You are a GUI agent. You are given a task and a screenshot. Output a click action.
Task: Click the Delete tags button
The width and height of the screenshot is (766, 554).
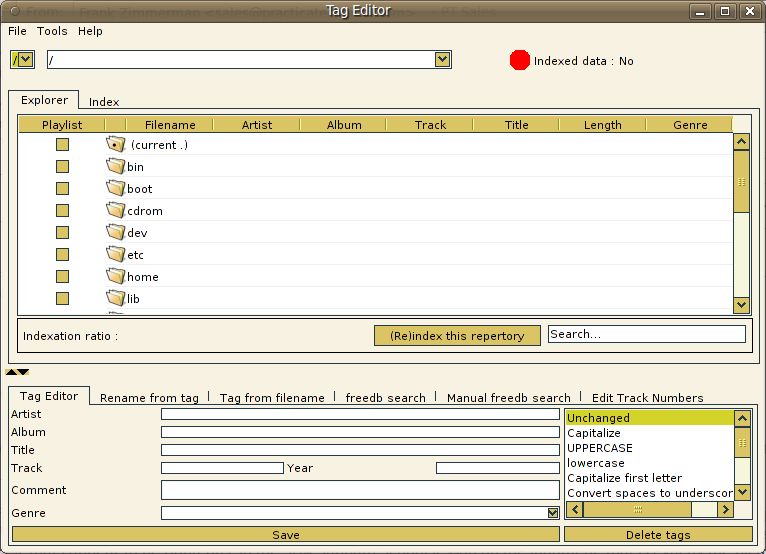658,534
